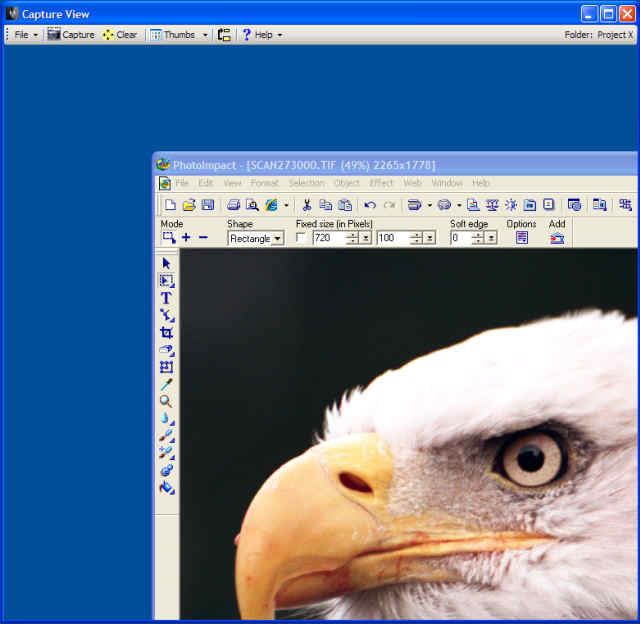Clear the captures in Capture View
This screenshot has width=640, height=624.
[120, 35]
